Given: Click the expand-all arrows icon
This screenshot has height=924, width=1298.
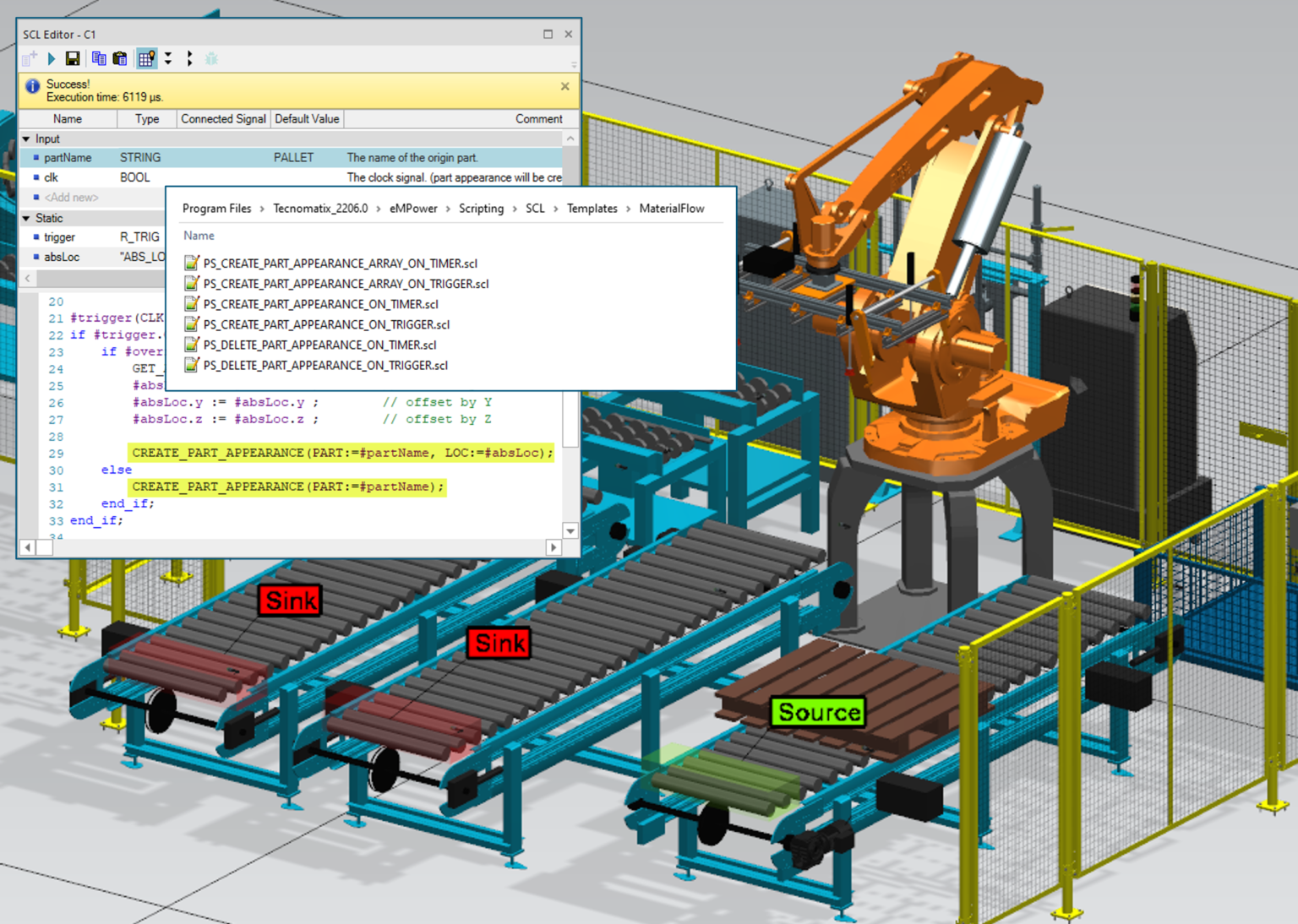Looking at the screenshot, I should pos(168,58).
